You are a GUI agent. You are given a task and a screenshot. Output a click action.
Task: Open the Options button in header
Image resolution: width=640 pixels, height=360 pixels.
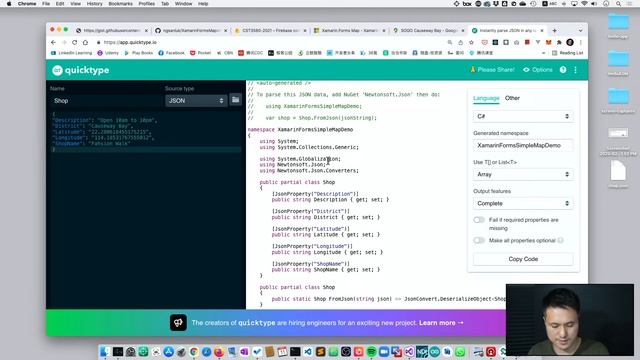coord(538,70)
